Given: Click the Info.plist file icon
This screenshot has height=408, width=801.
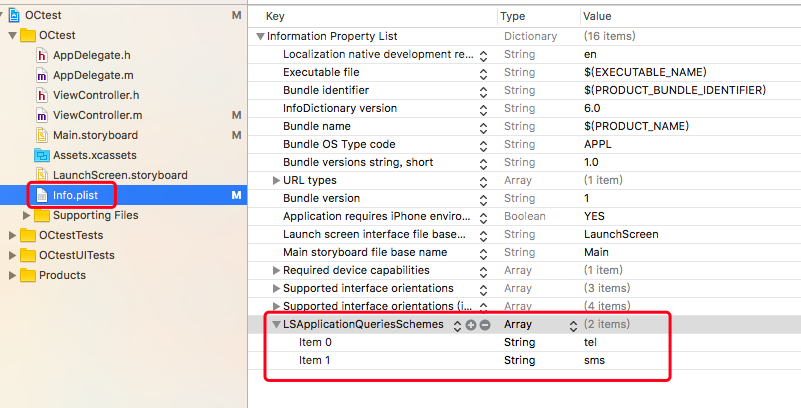Looking at the screenshot, I should (42, 195).
